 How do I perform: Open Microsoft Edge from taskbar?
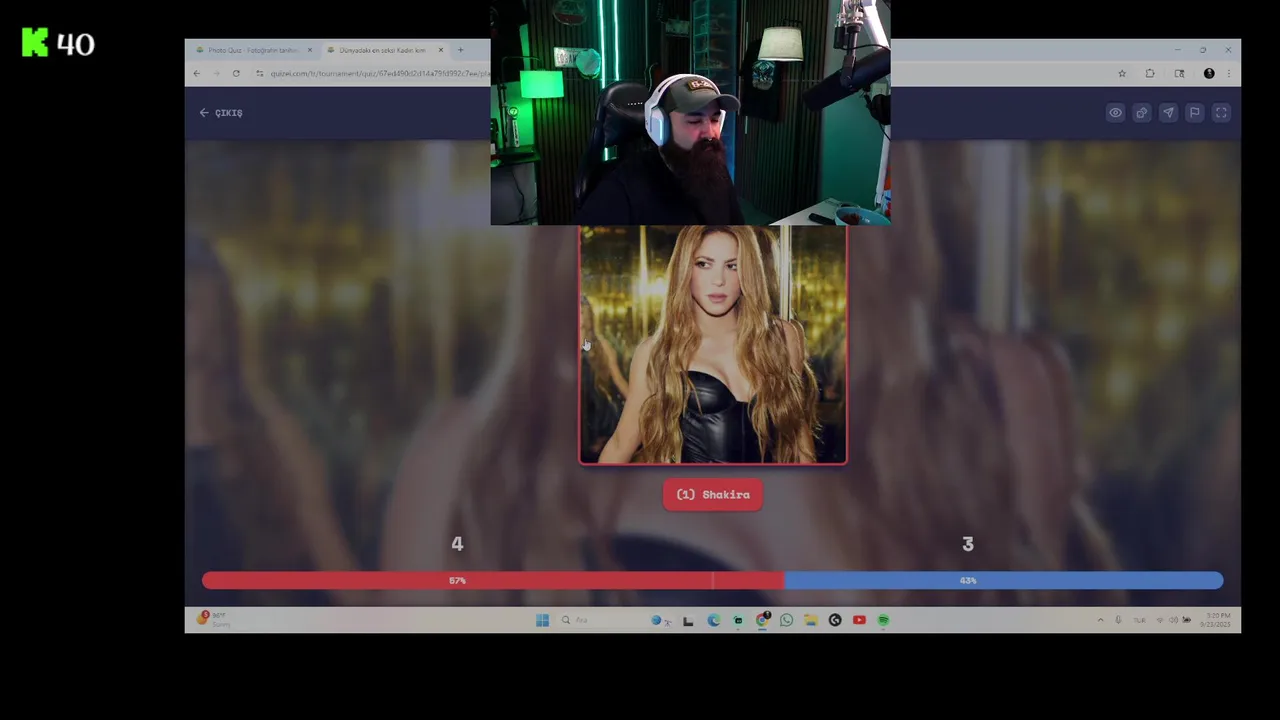click(714, 620)
